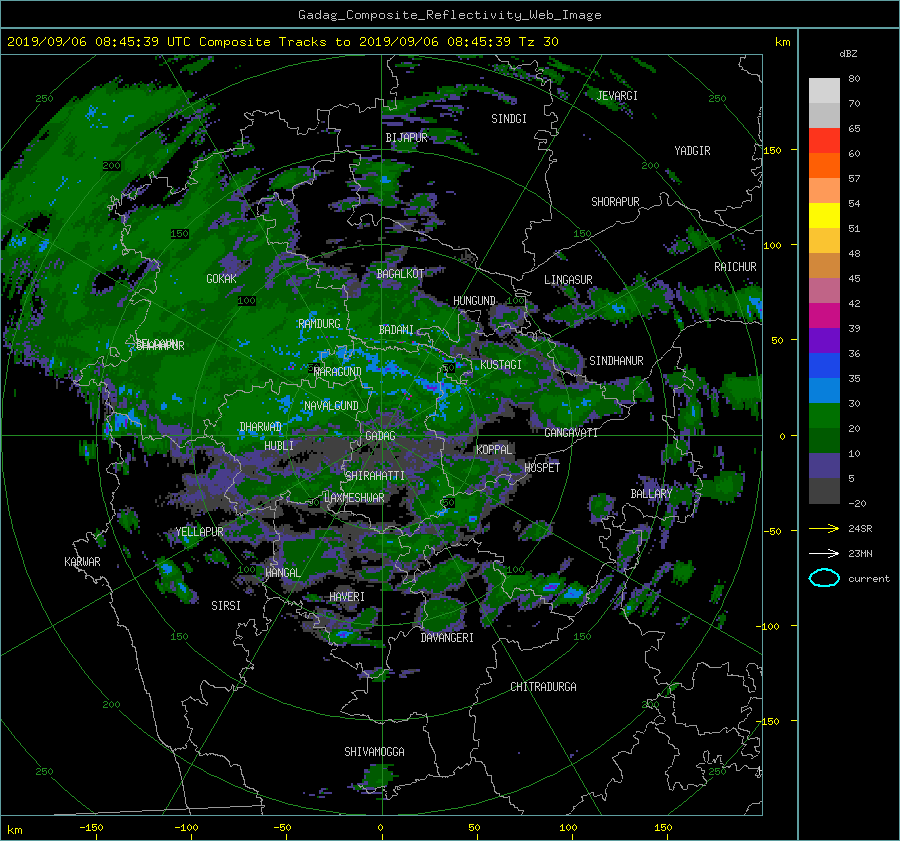The height and width of the screenshot is (841, 900).
Task: Click the BIJAPUR city label
Action: coord(406,138)
